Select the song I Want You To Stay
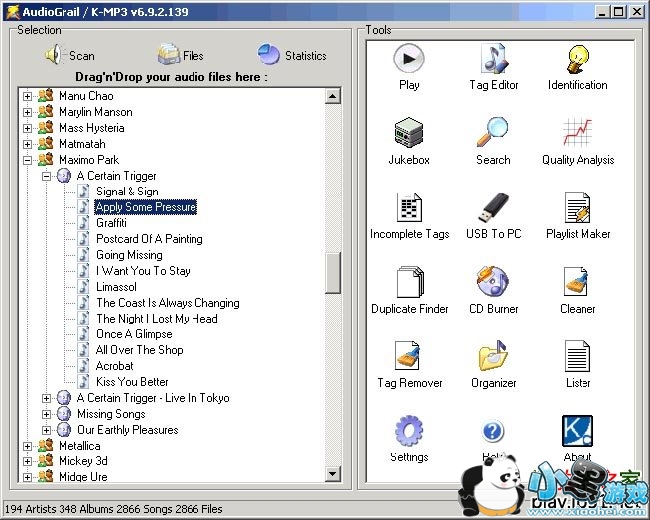650x520 pixels. [143, 271]
